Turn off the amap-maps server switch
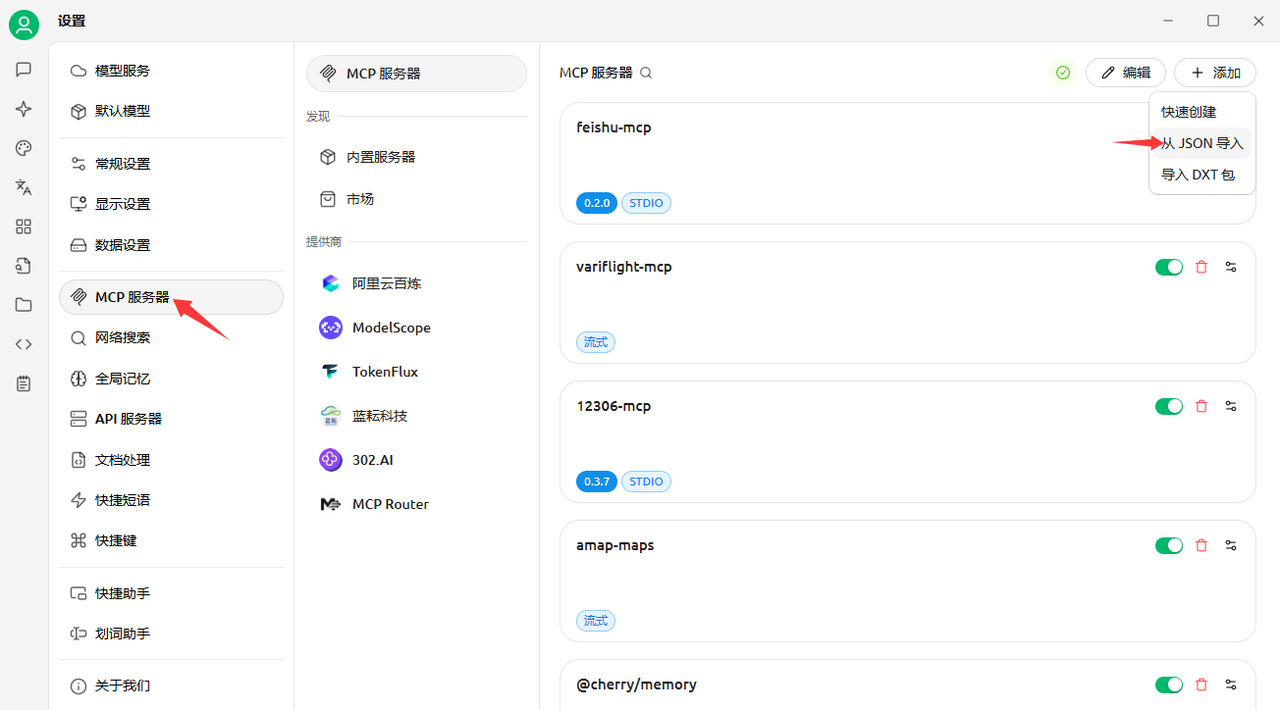The width and height of the screenshot is (1280, 710). tap(1169, 545)
